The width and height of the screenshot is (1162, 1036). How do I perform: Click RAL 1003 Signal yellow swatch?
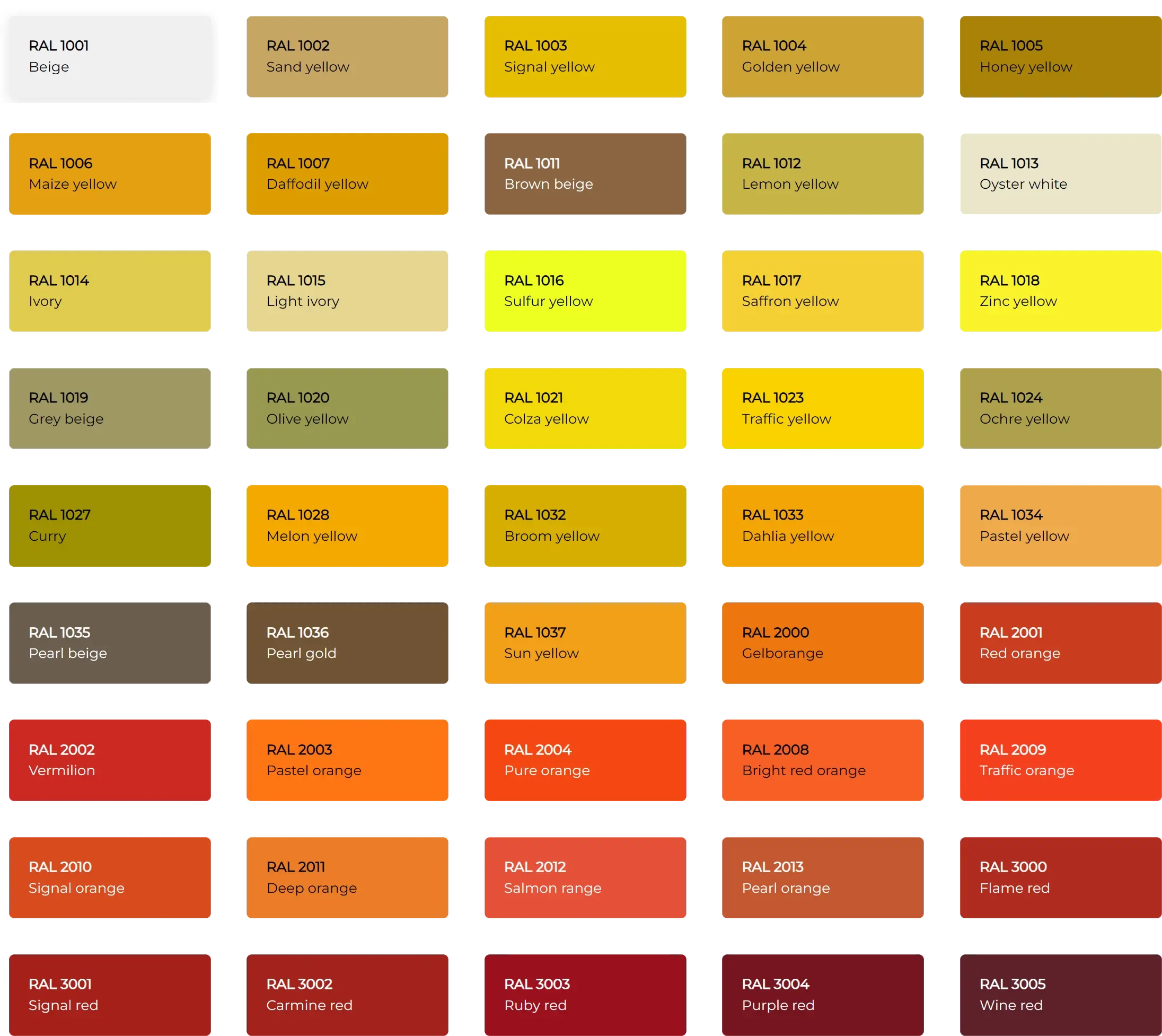pyautogui.click(x=585, y=56)
